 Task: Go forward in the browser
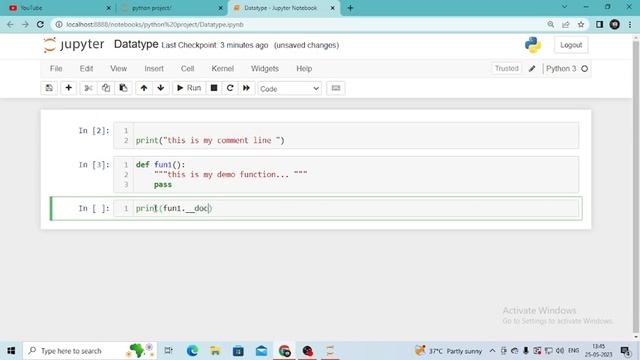tap(25, 24)
